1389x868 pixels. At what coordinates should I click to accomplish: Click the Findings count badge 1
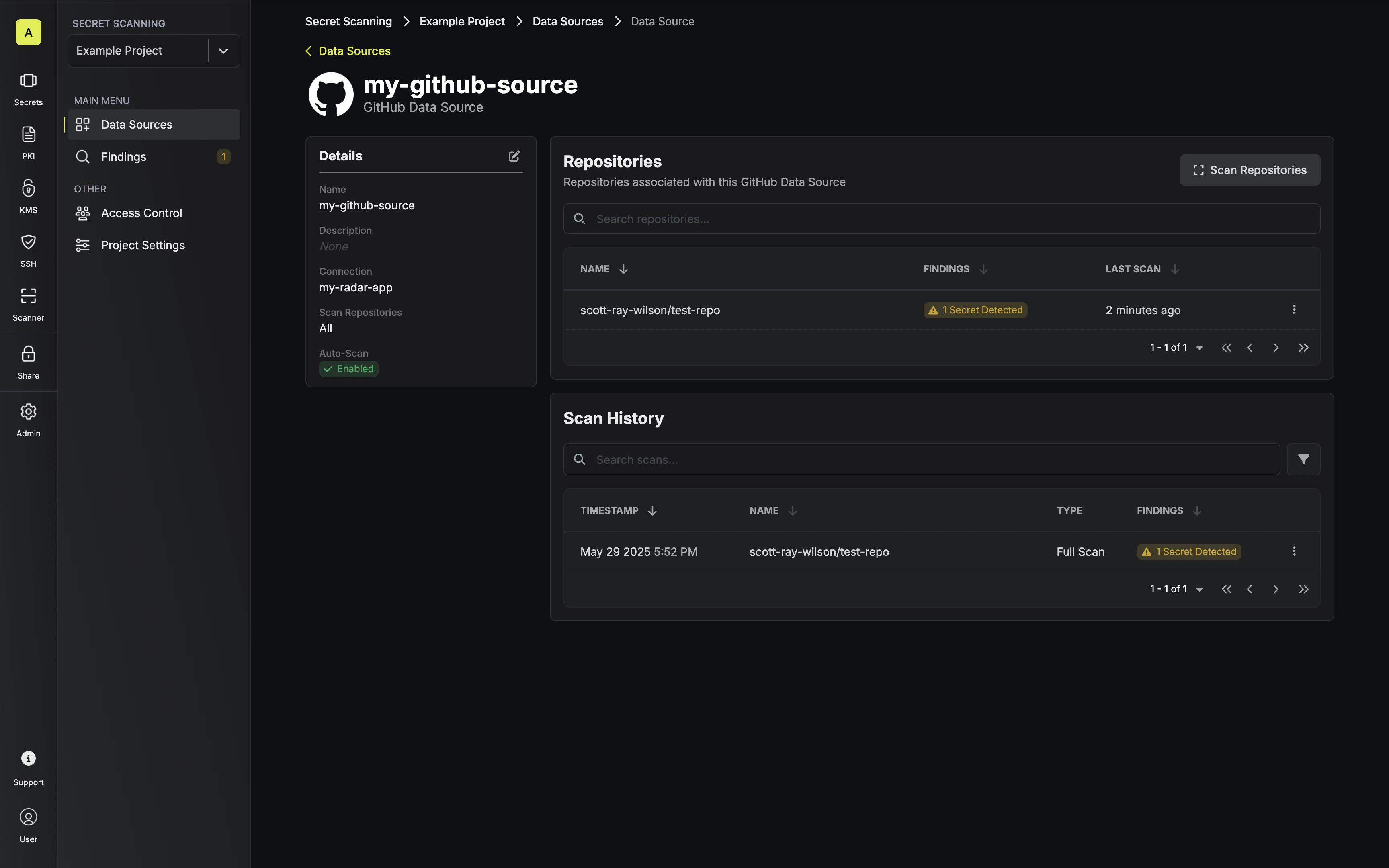tap(224, 157)
